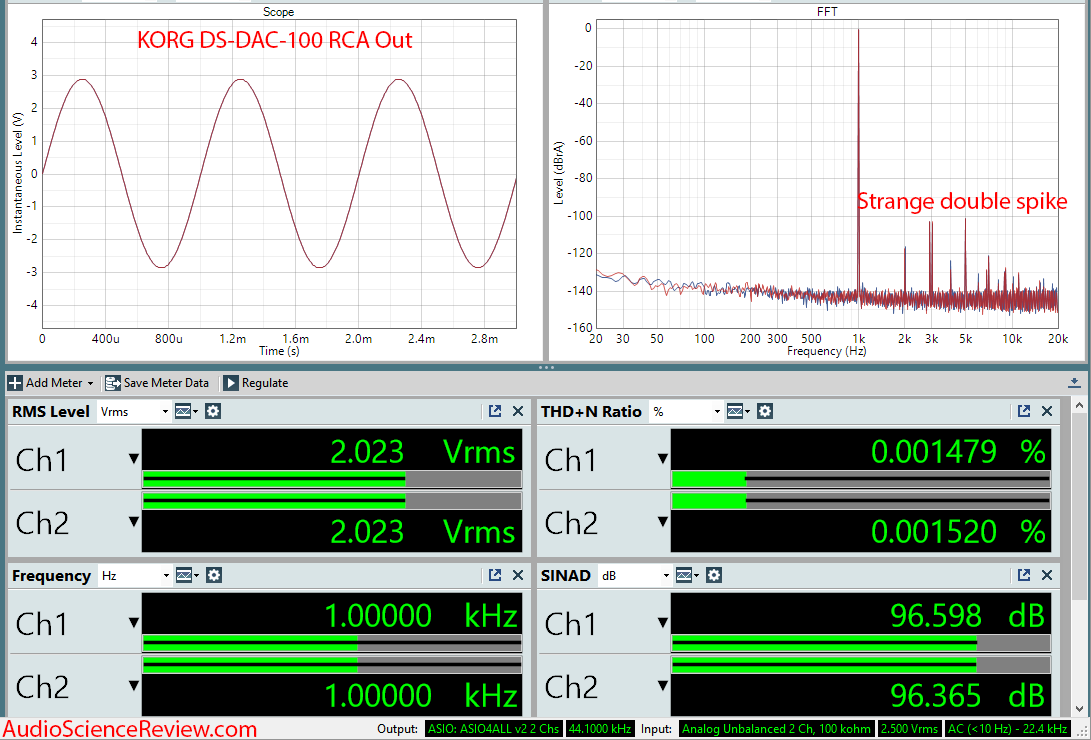
Task: Click the 2.023 Vrms Ch1 reading
Action: point(422,452)
